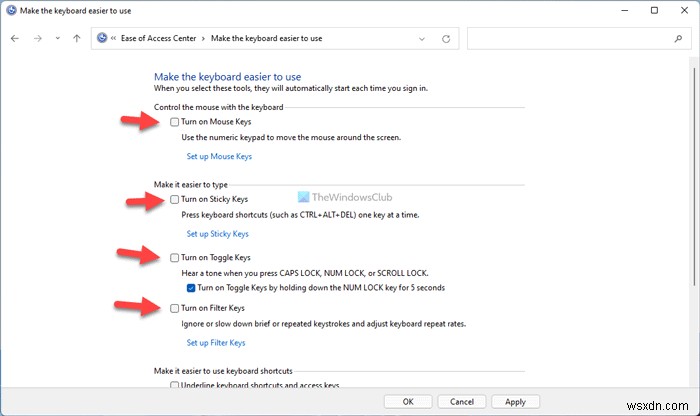Click the breadcrumb double-chevron before Ease of Access

(x=113, y=38)
